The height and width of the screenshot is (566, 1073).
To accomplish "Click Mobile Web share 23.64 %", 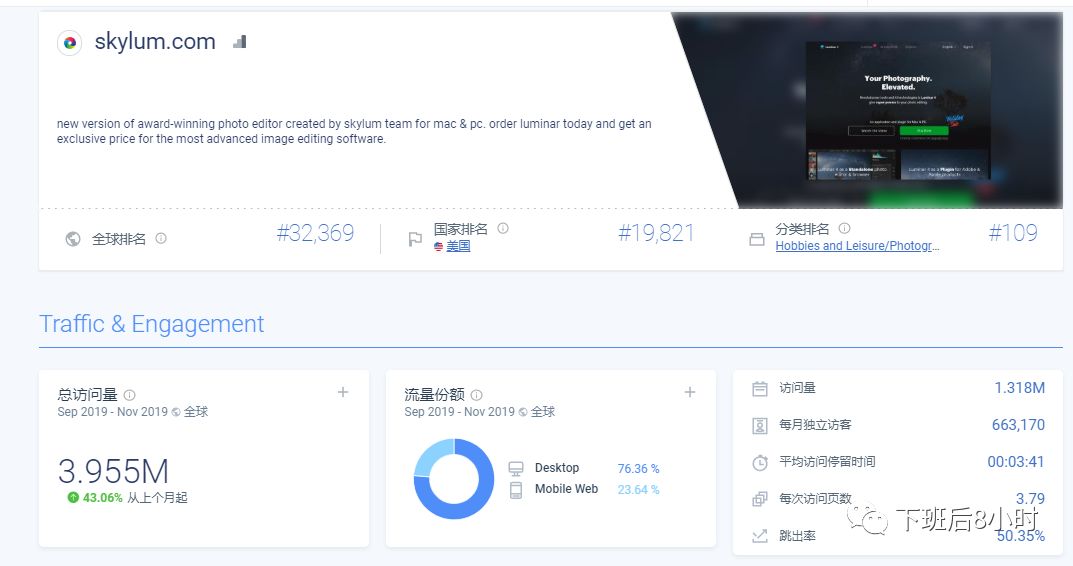I will coord(638,489).
